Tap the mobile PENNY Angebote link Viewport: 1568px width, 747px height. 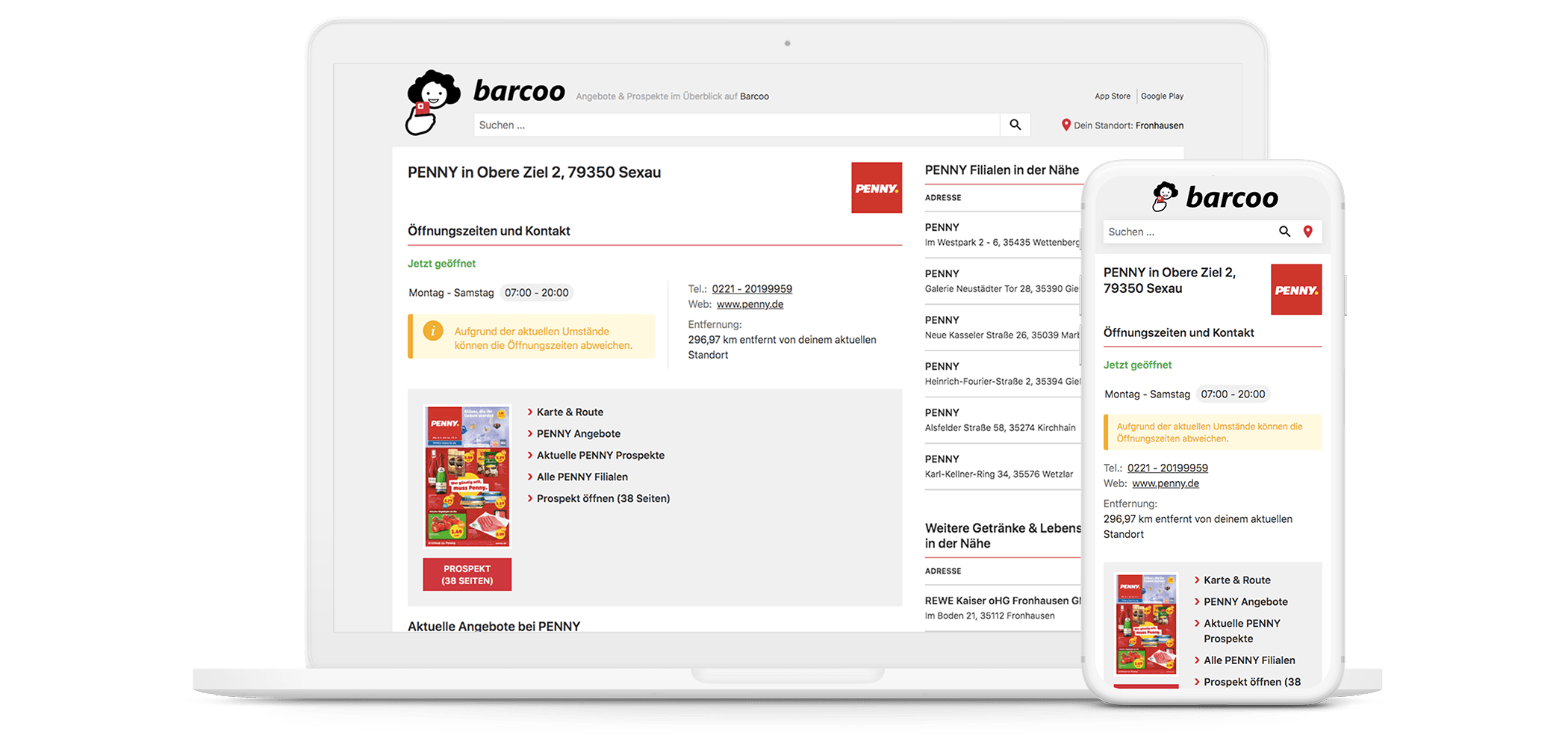(x=1245, y=602)
